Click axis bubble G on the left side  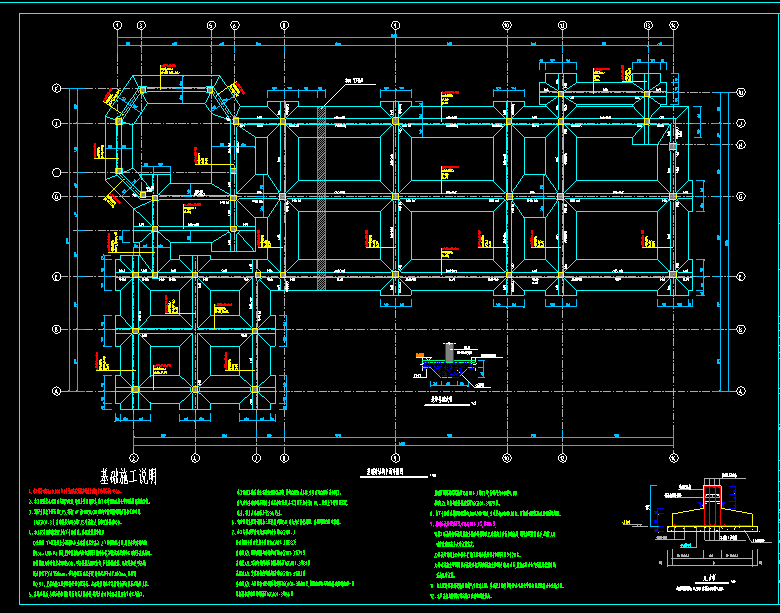click(57, 197)
